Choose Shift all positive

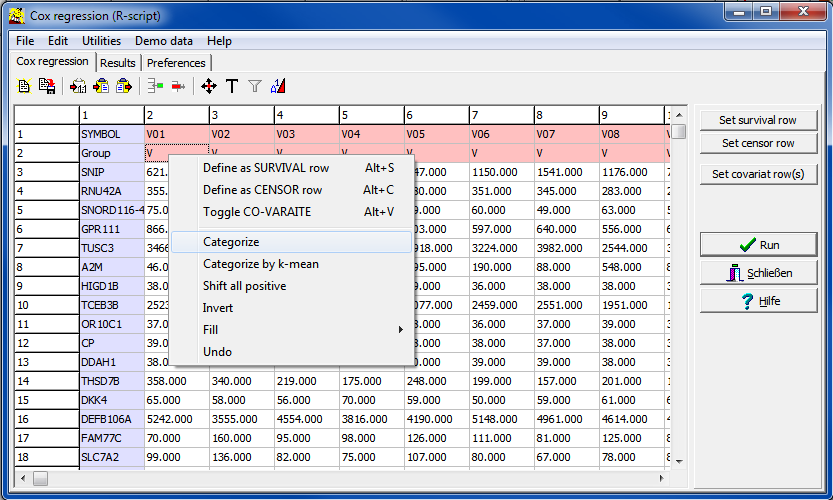click(291, 286)
